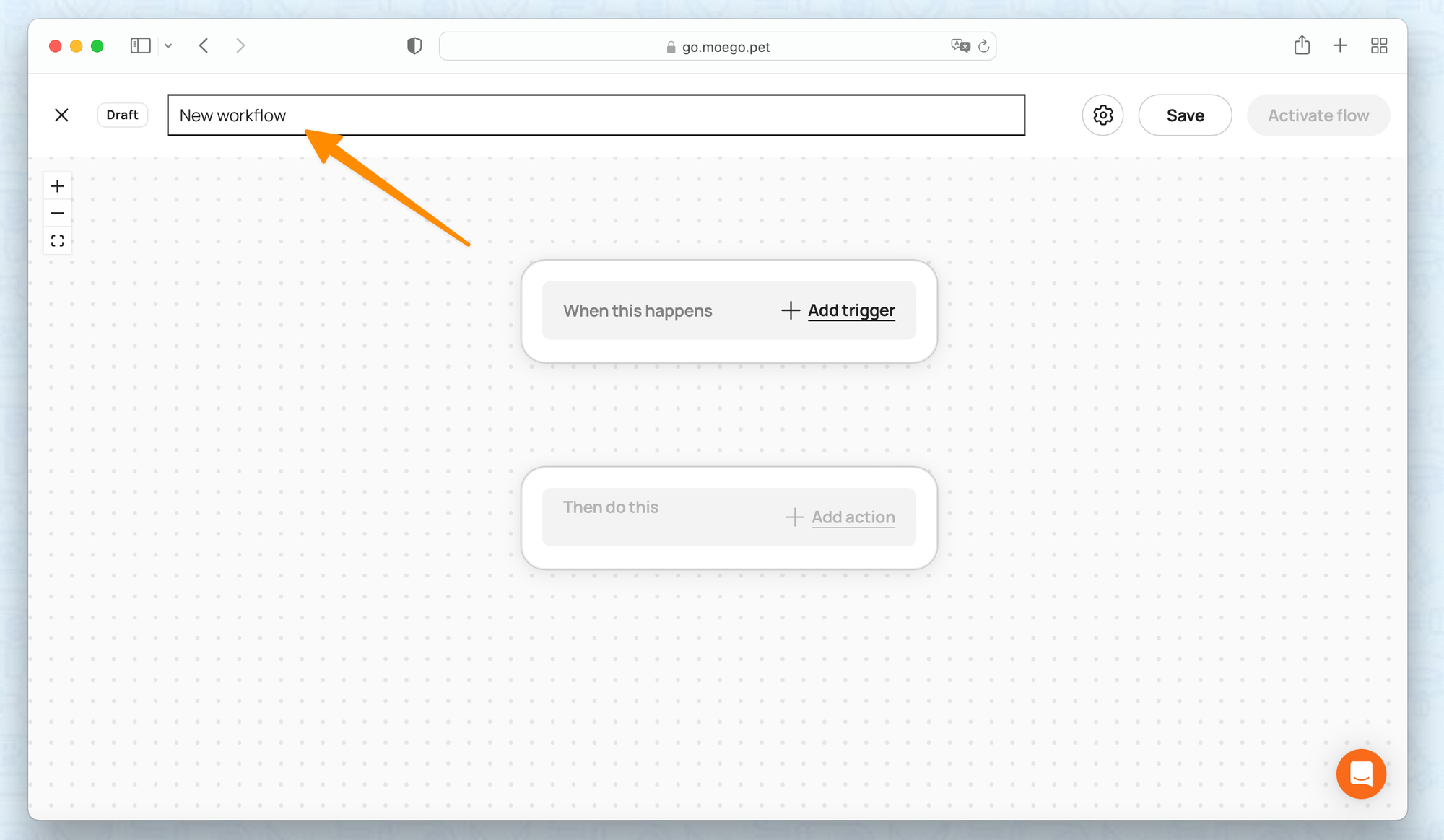The height and width of the screenshot is (840, 1444).
Task: Focus the New workflow name field
Action: point(596,115)
